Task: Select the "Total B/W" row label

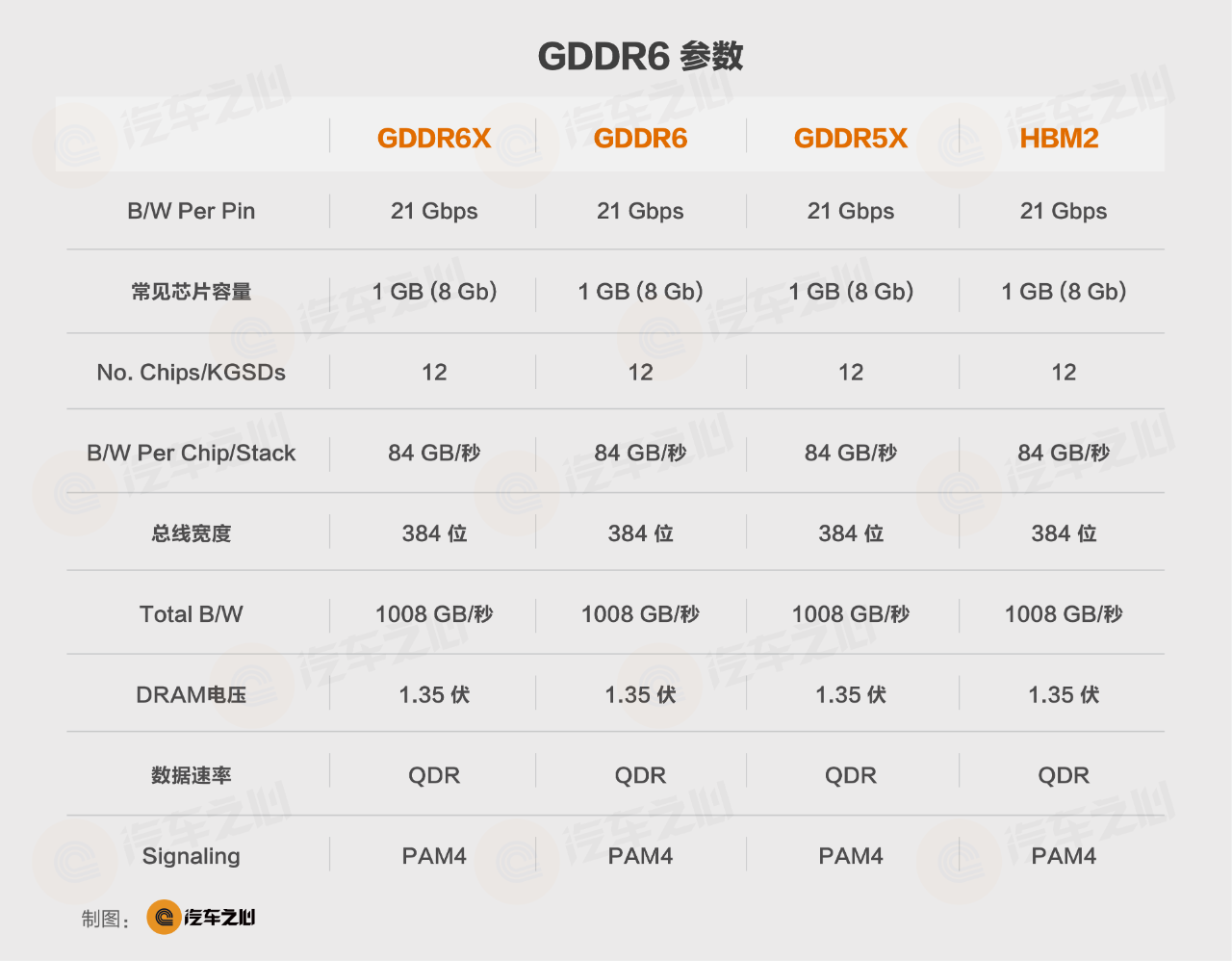Action: (192, 614)
